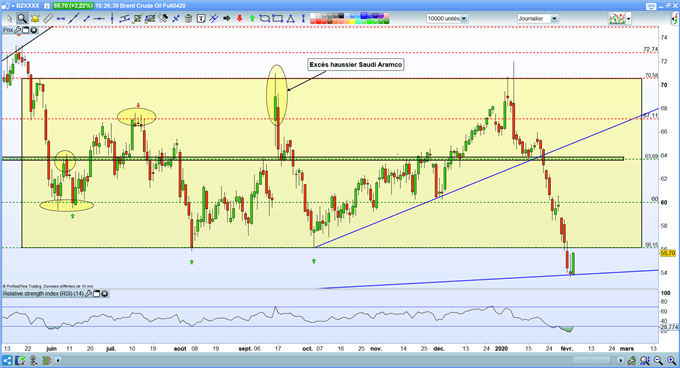The height and width of the screenshot is (368, 680).
Task: Click the Prix panel label
Action: coord(8,30)
